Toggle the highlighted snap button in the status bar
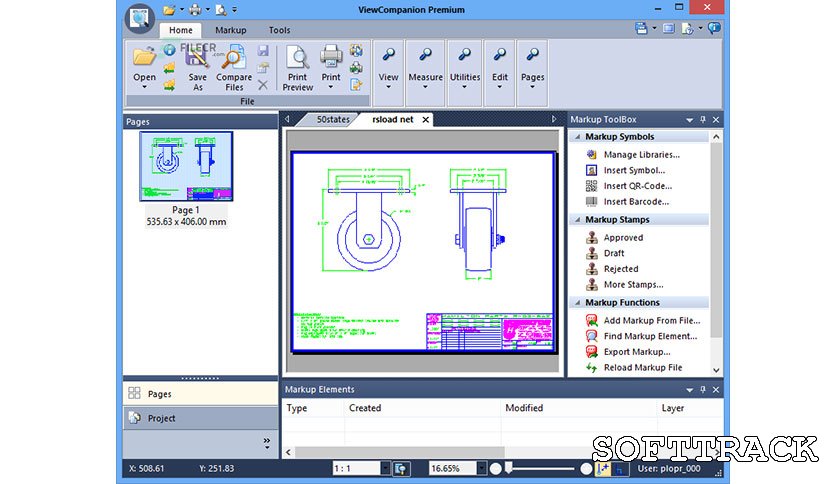836x484 pixels. tap(603, 468)
